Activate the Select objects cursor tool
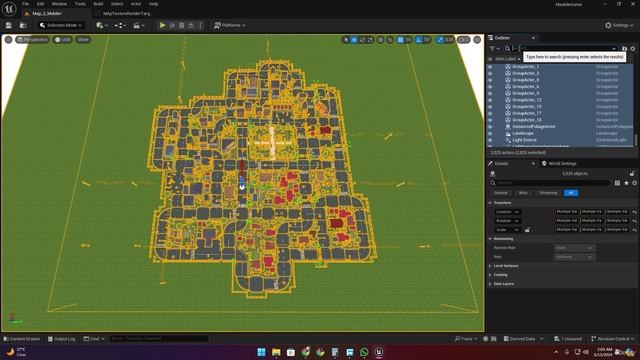 click(x=346, y=40)
